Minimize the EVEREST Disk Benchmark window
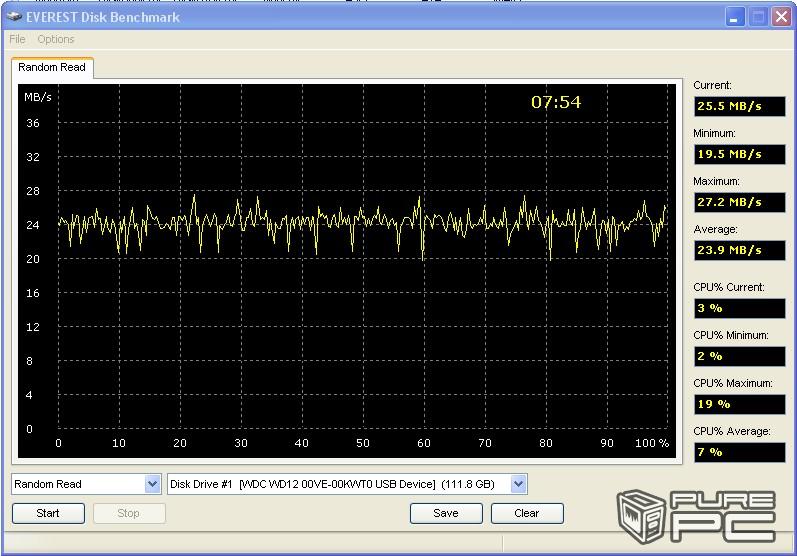Viewport: 797px width, 556px height. [x=733, y=17]
